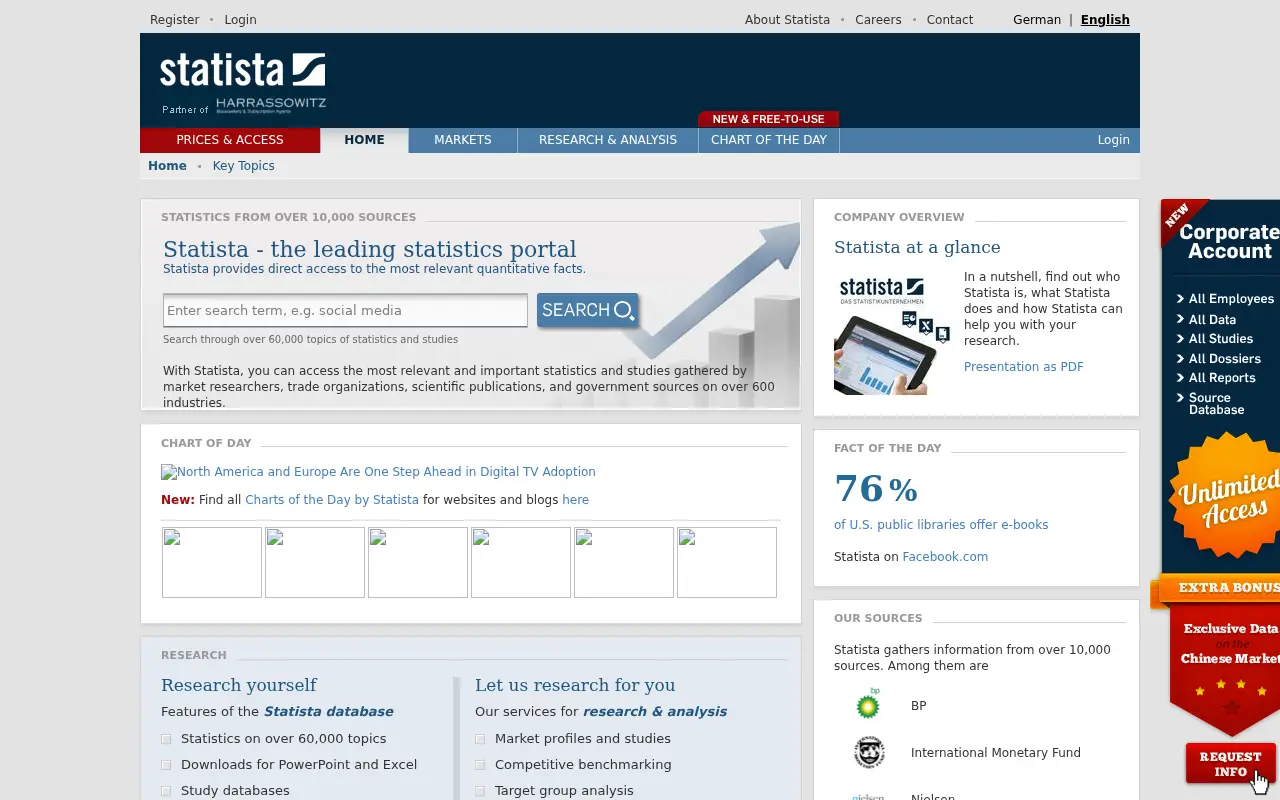Click the 'Statista at a glance' heading
1280x800 pixels.
point(917,247)
